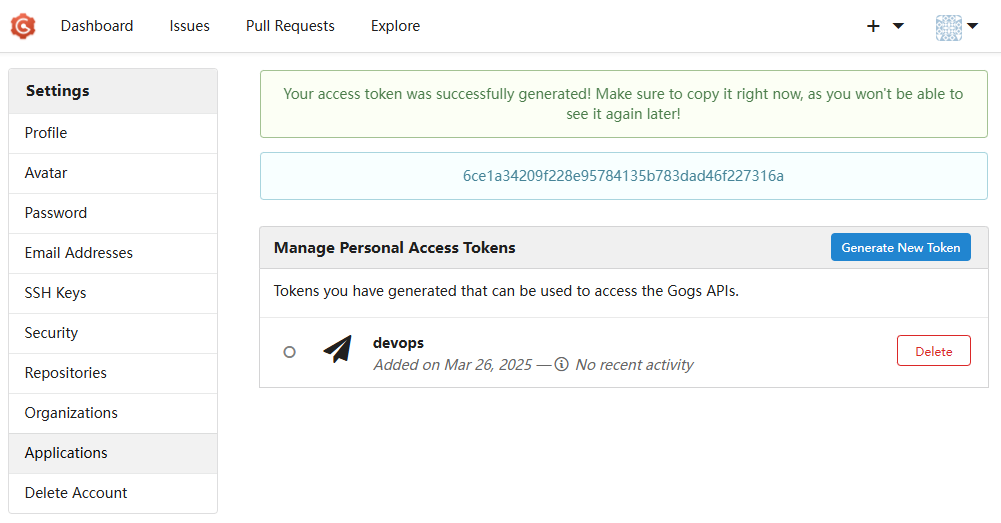Click the user avatar image
Viewport: 1001px width, 523px height.
tap(948, 27)
